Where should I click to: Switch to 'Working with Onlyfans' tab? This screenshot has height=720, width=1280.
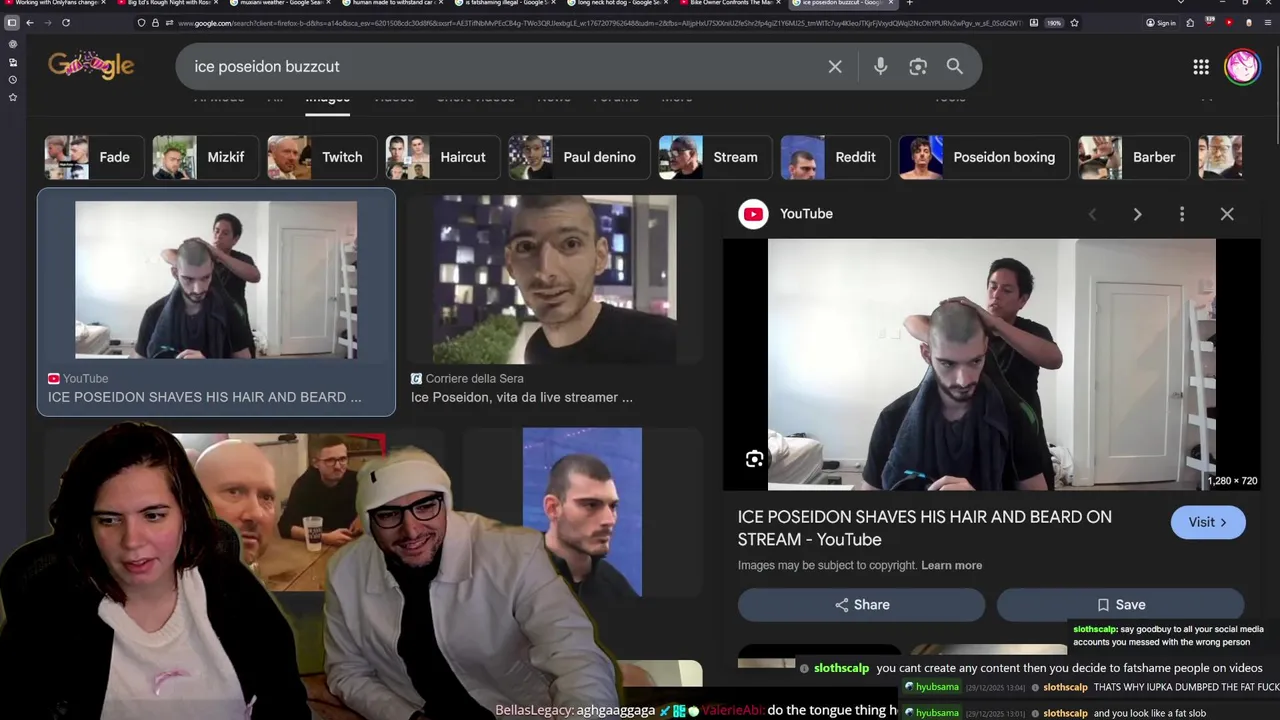[55, 3]
